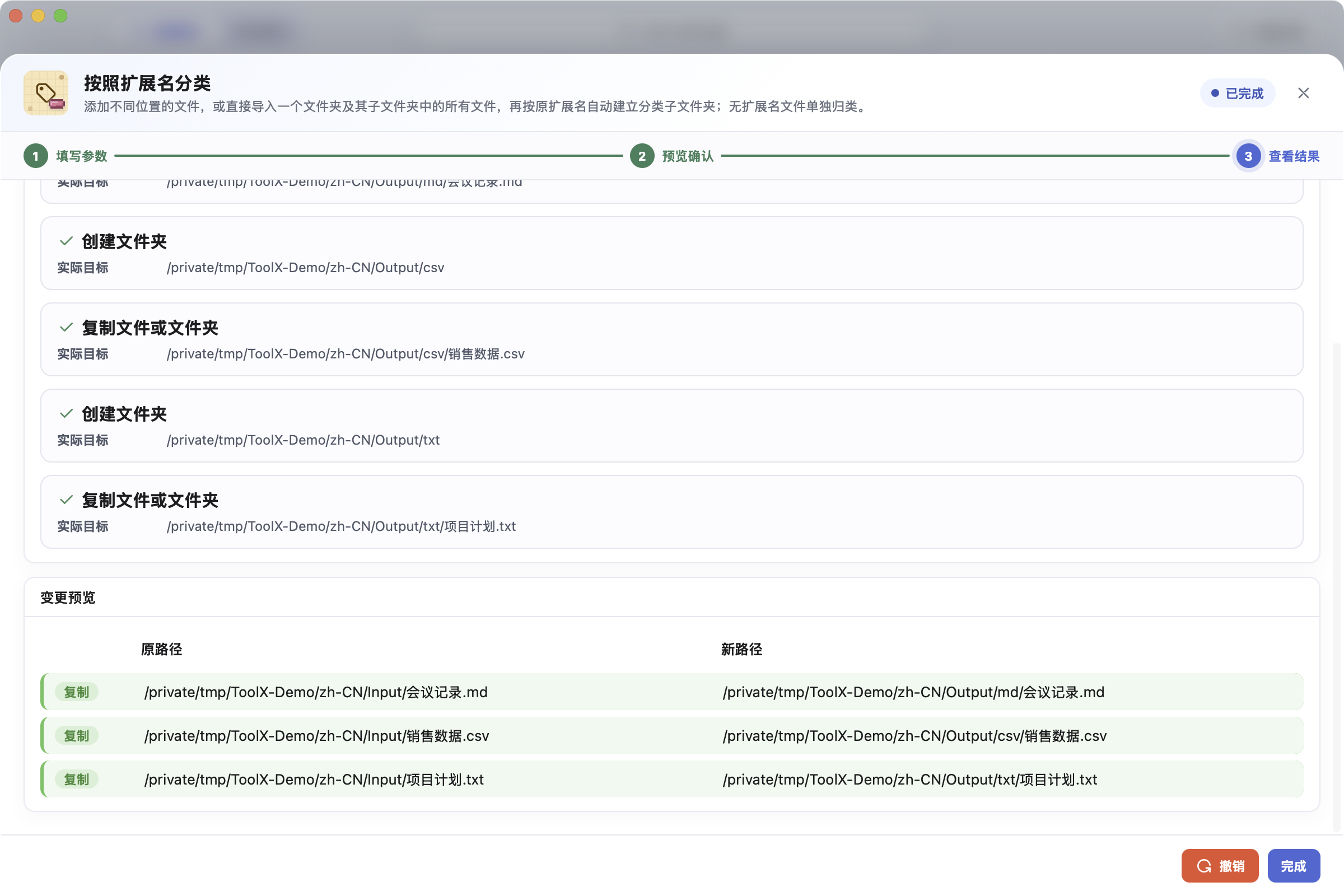This screenshot has height=896, width=1344.
Task: Select step 3 查看结果
Action: tap(1277, 156)
